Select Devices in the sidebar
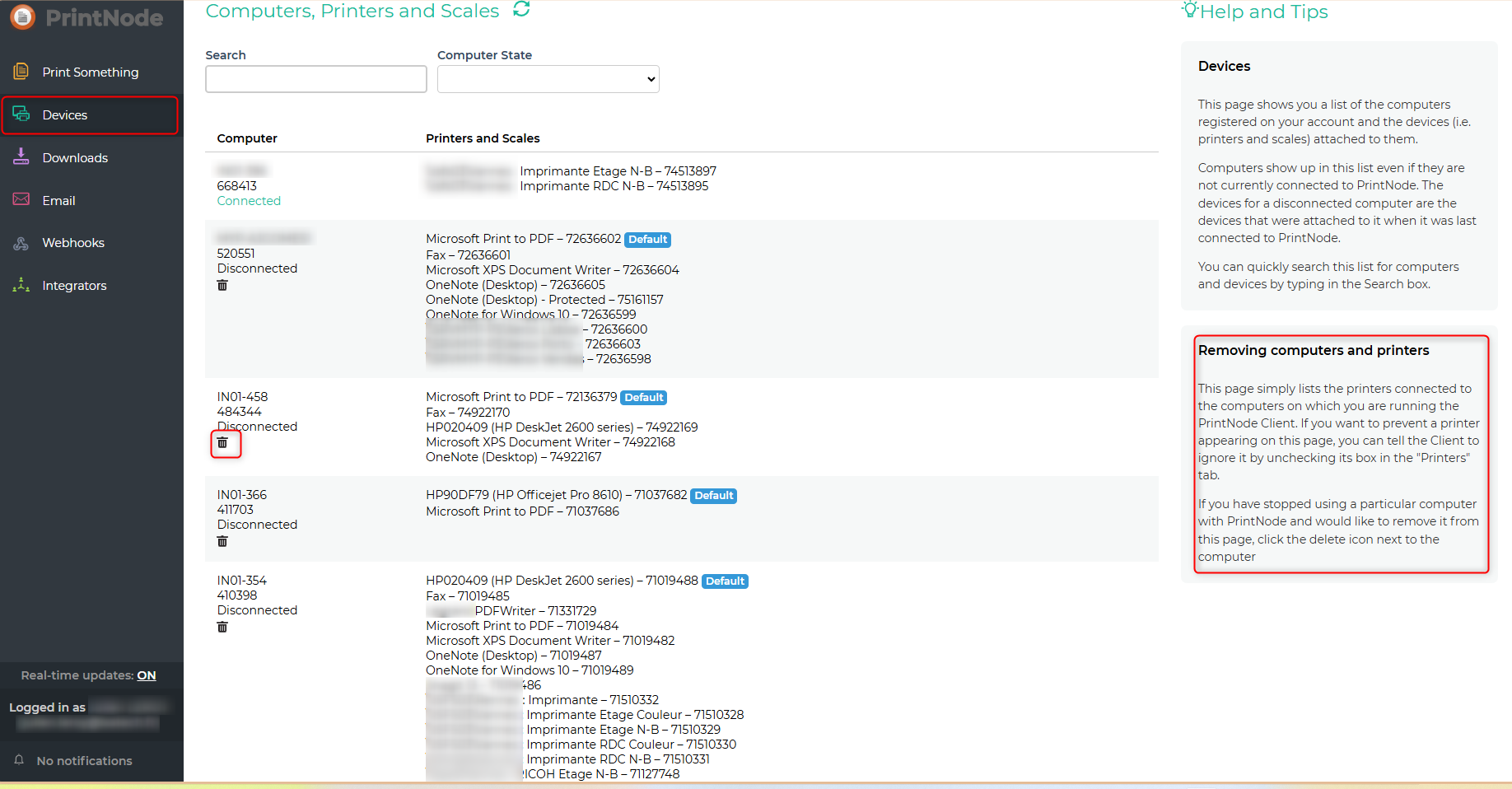1512x789 pixels. (64, 115)
